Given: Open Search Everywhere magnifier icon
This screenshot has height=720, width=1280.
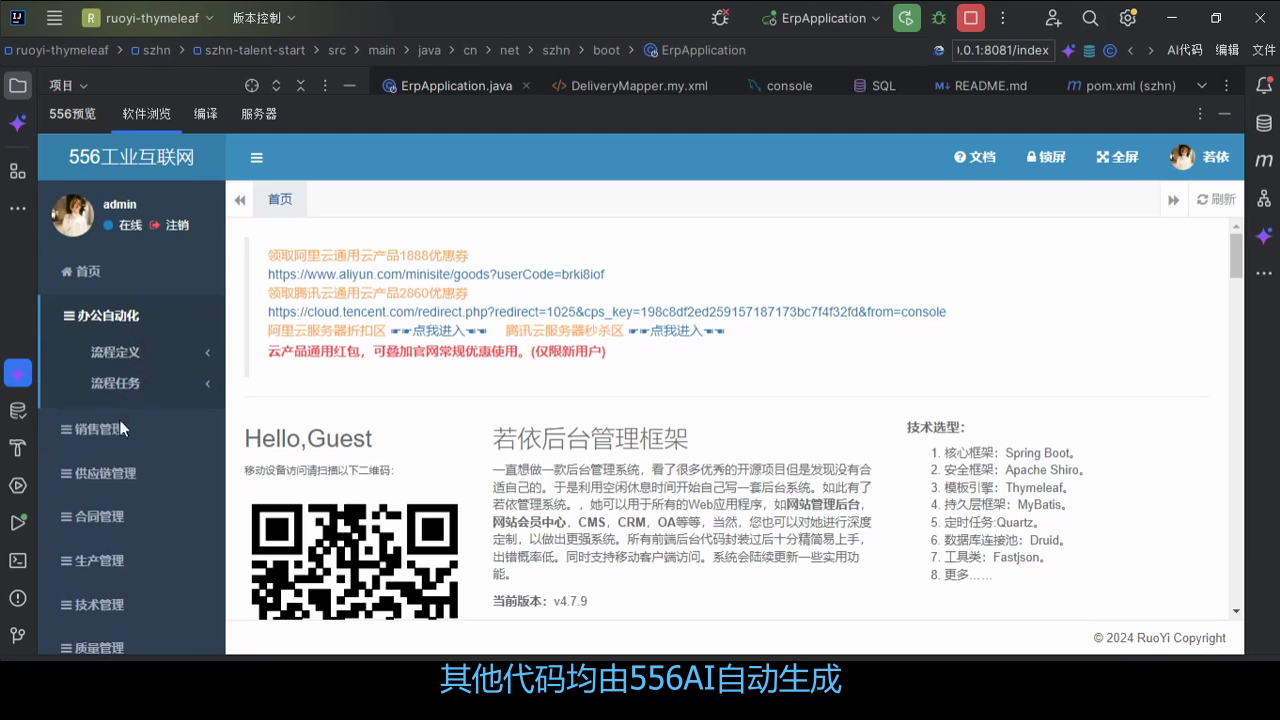Looking at the screenshot, I should pyautogui.click(x=1090, y=18).
